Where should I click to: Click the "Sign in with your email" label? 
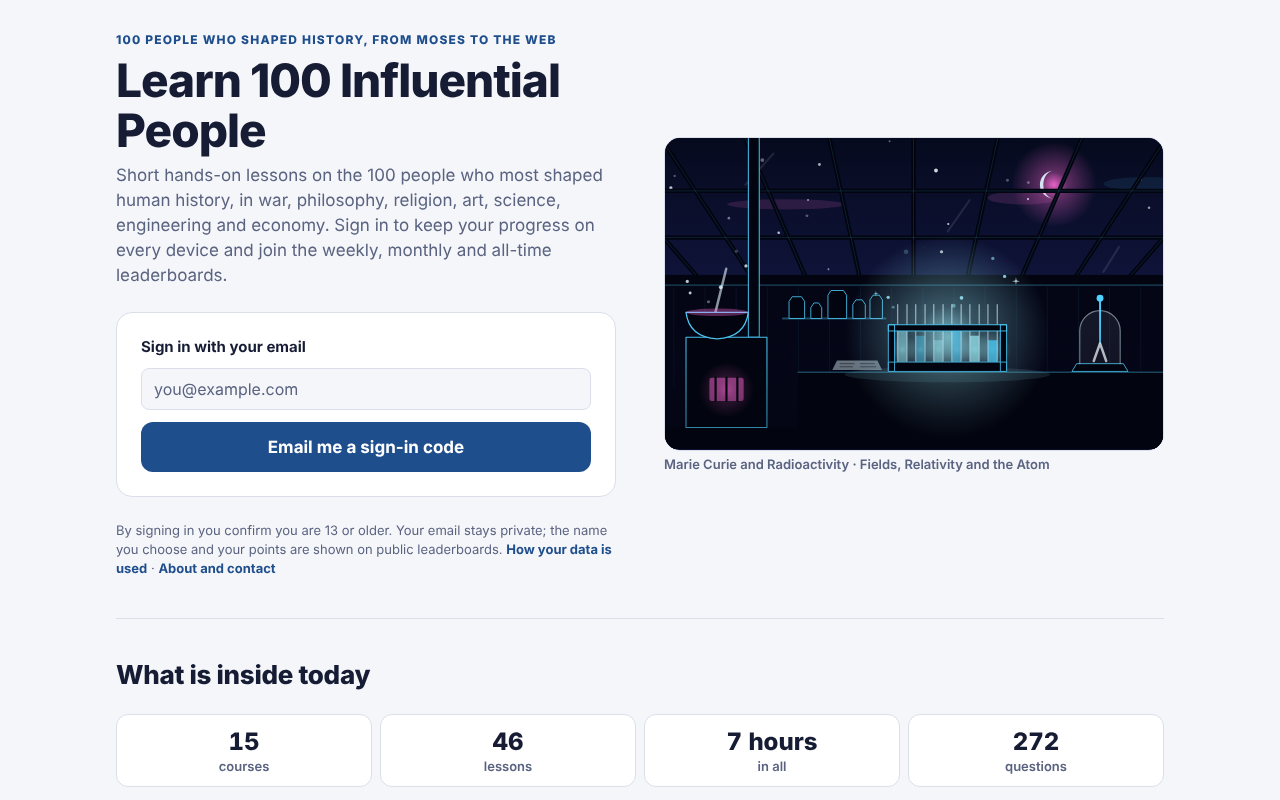tap(223, 347)
